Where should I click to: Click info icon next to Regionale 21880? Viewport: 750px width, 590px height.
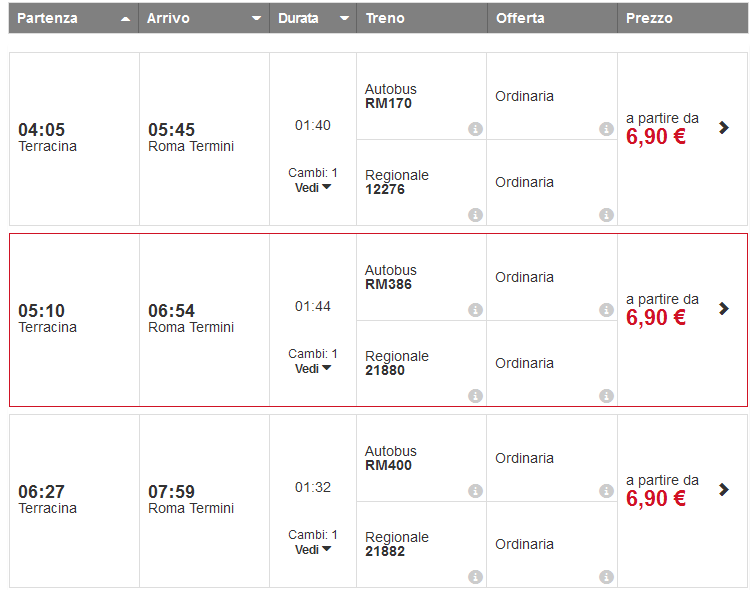click(x=475, y=396)
